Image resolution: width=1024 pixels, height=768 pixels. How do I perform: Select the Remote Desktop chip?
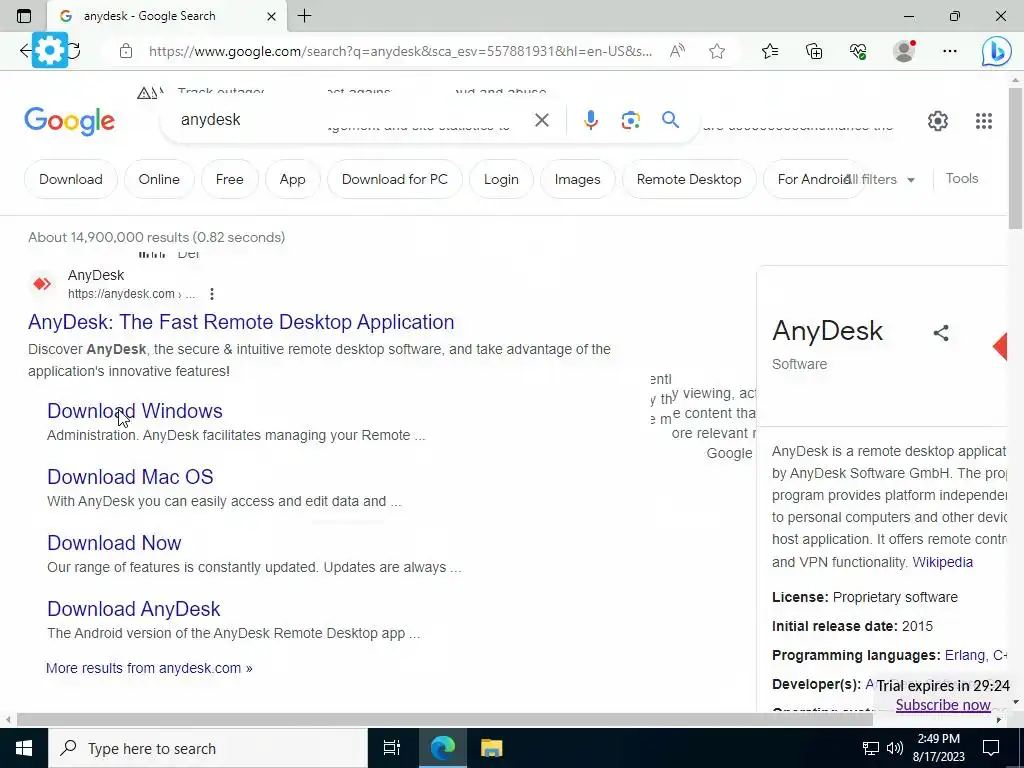689,179
